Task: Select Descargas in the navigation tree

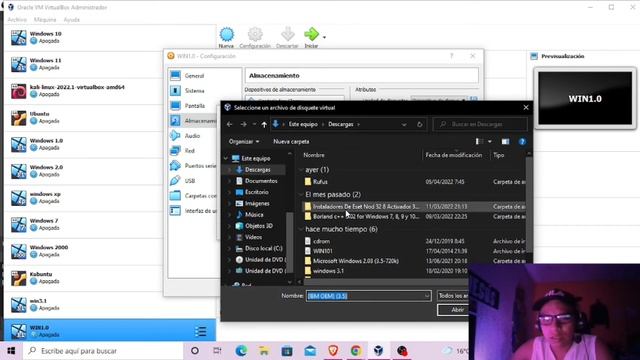Action: [x=258, y=170]
